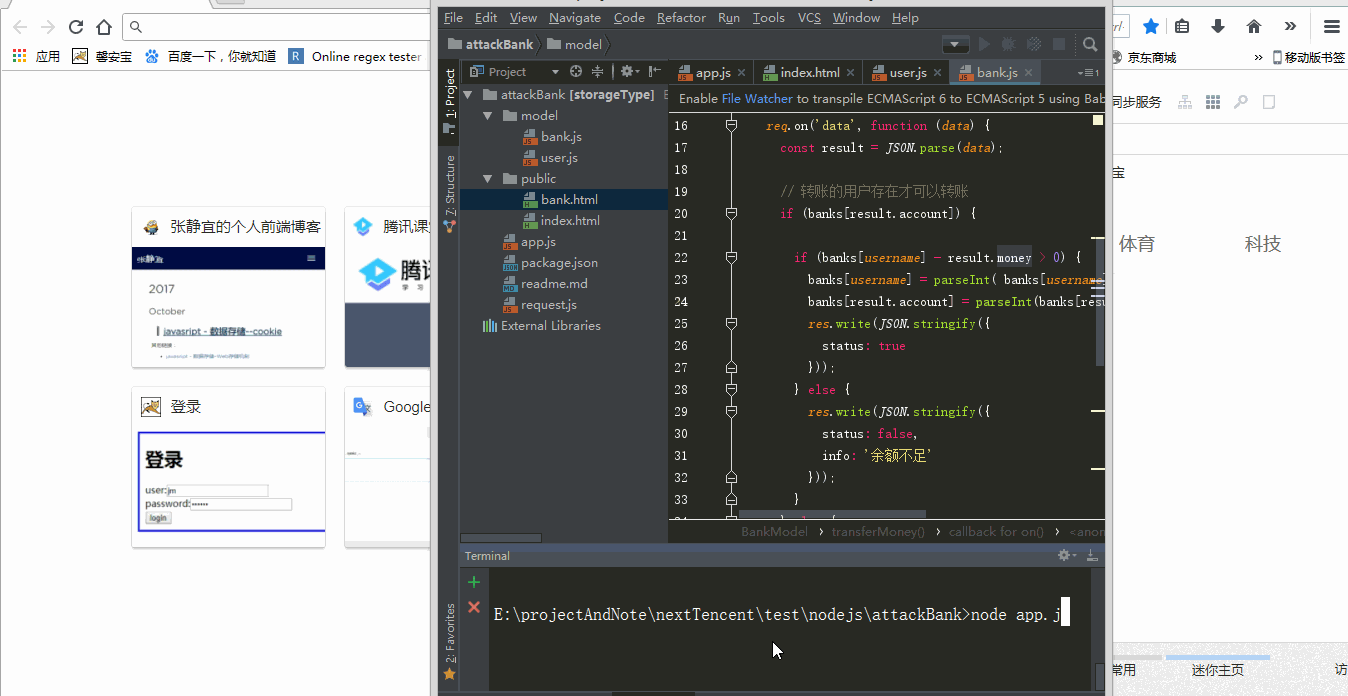Toggle the 2: Favorites tool window
The image size is (1348, 696).
click(x=450, y=634)
